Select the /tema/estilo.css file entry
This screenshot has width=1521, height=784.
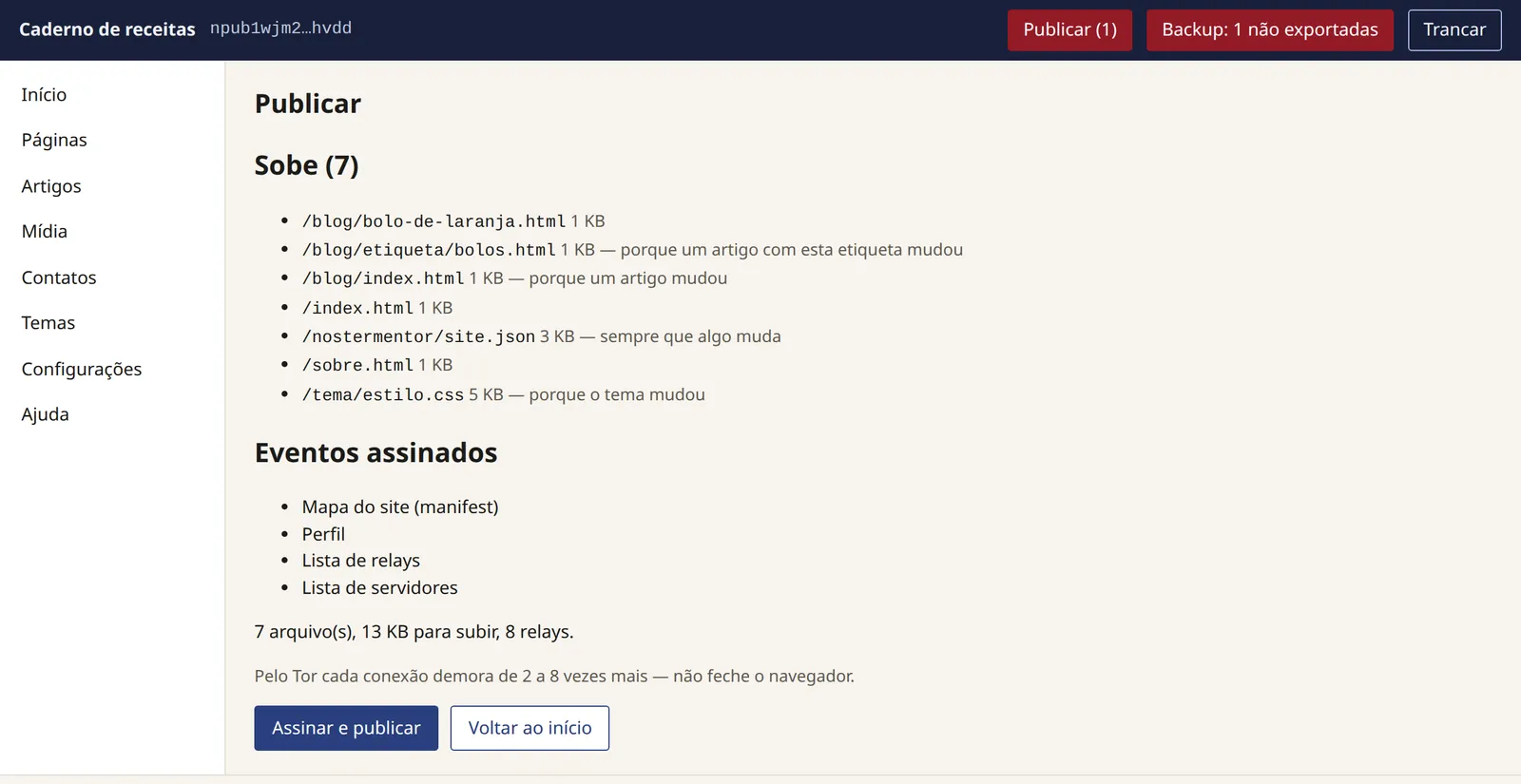(383, 394)
